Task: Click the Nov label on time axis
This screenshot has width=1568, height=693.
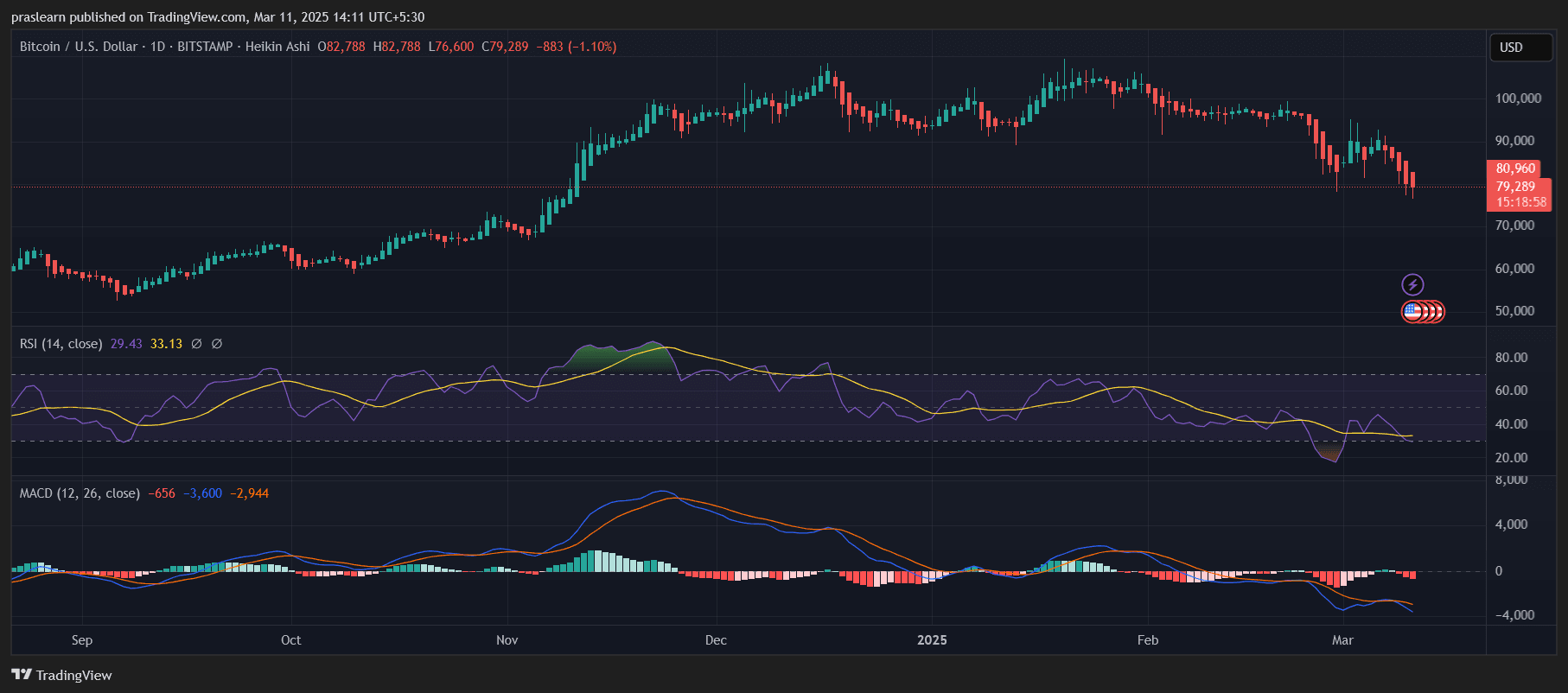Action: point(507,640)
